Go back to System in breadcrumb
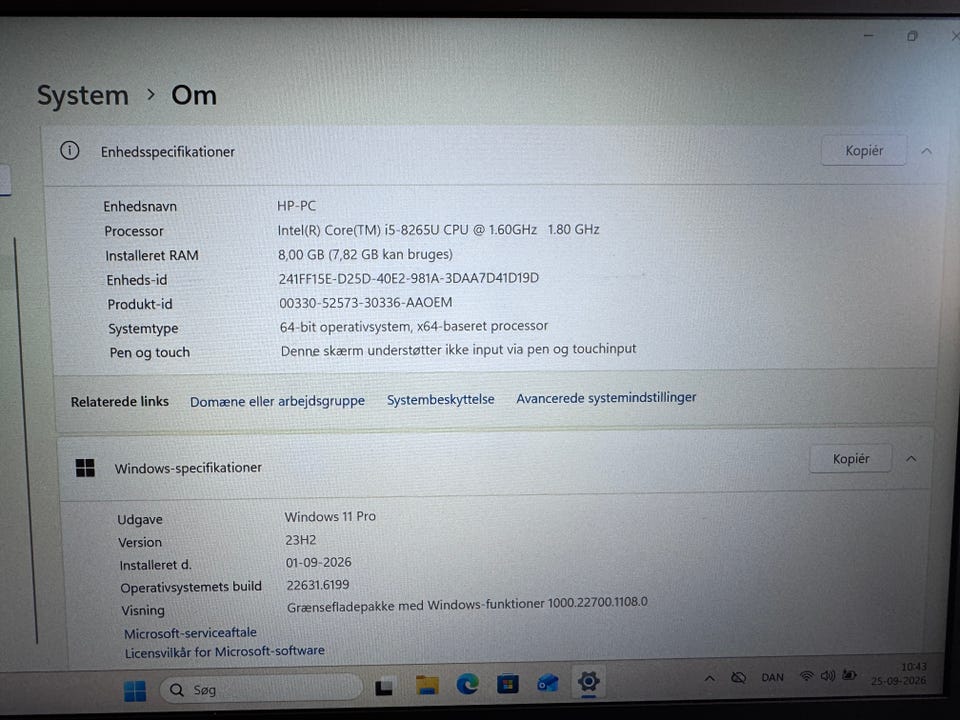 click(x=83, y=96)
